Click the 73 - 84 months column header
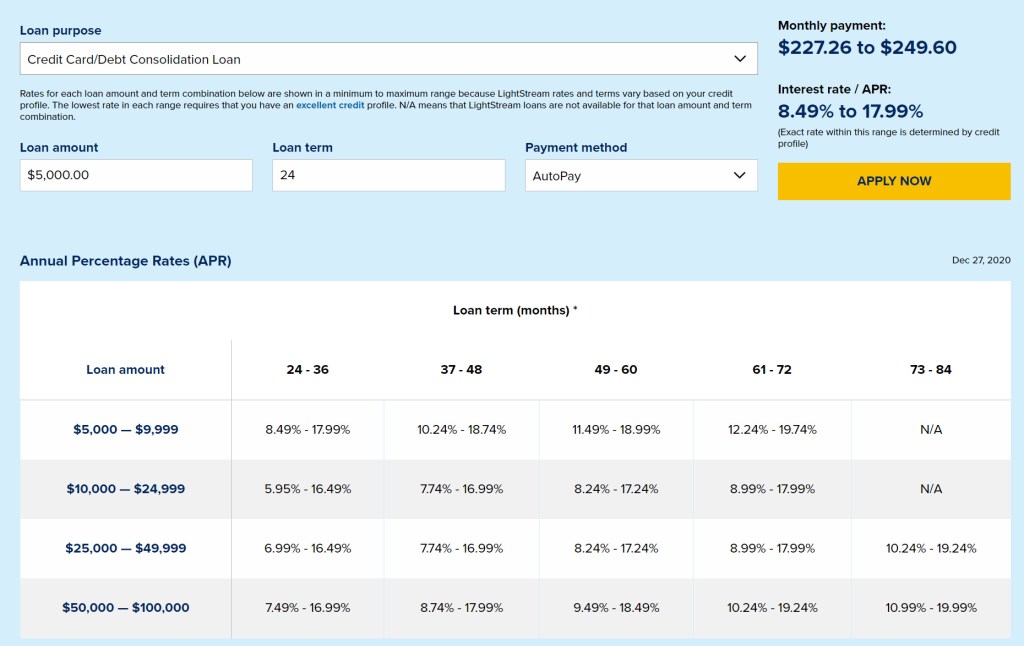 931,370
